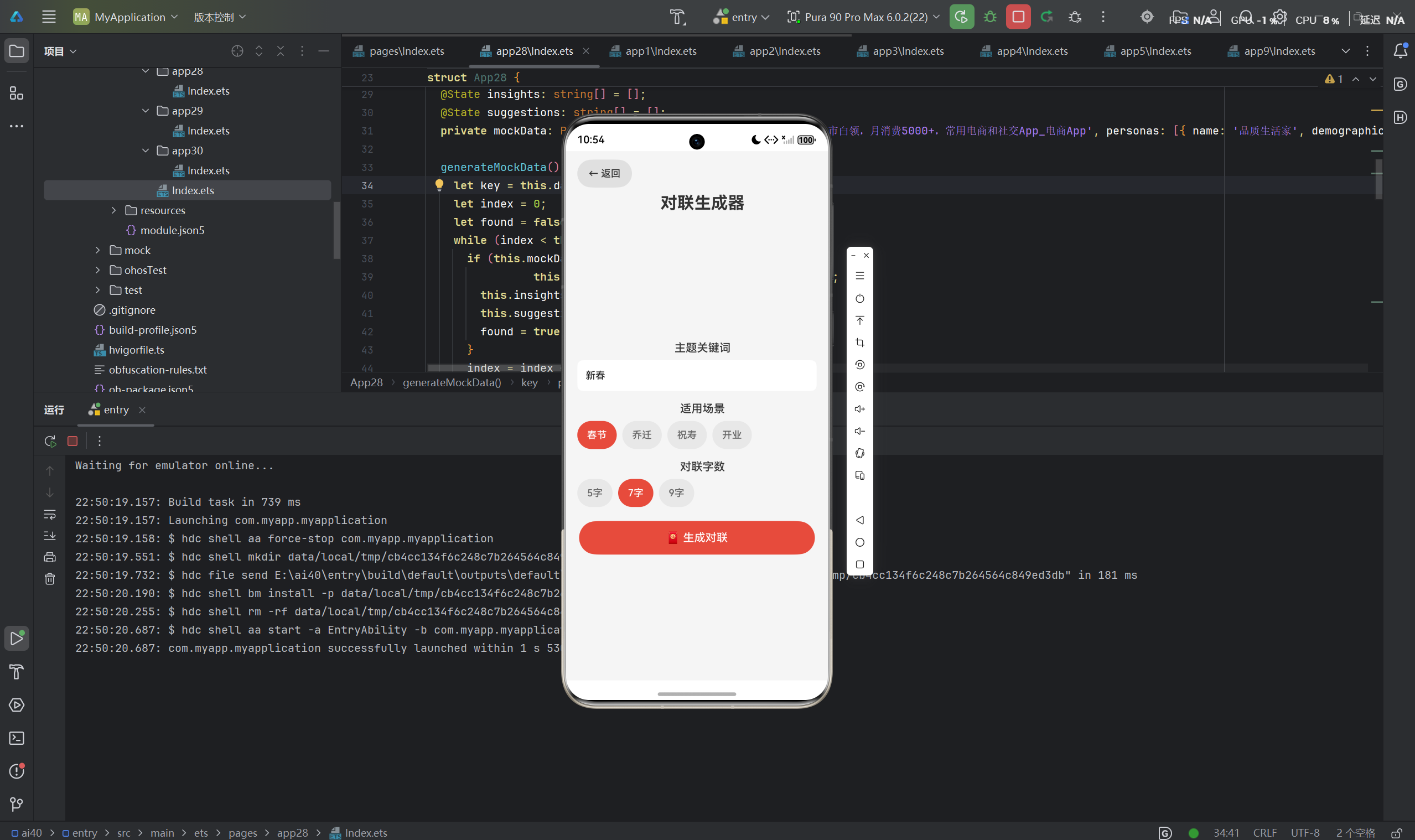The height and width of the screenshot is (840, 1415).
Task: Clear console output with trash icon
Action: tap(50, 579)
